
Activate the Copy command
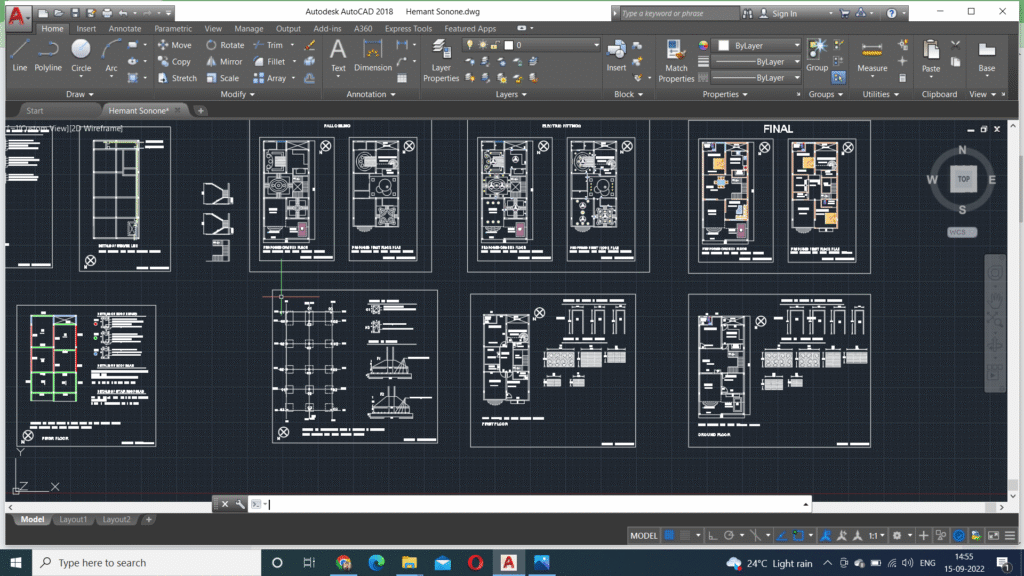(x=174, y=61)
